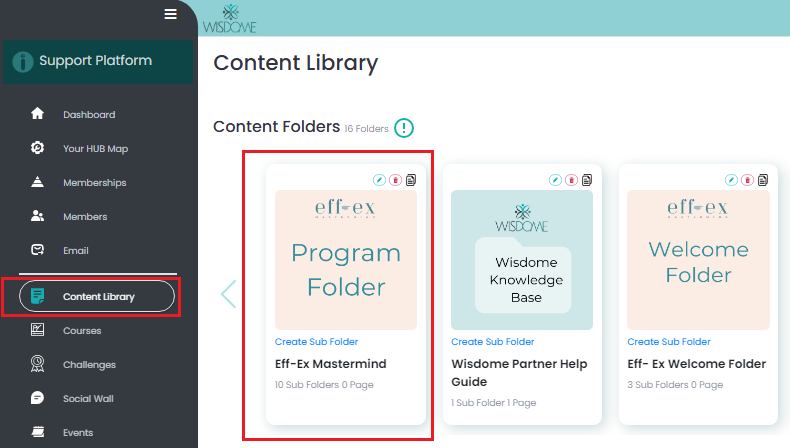Click the Email envelope icon
Screen dimensions: 790x448
[37, 249]
